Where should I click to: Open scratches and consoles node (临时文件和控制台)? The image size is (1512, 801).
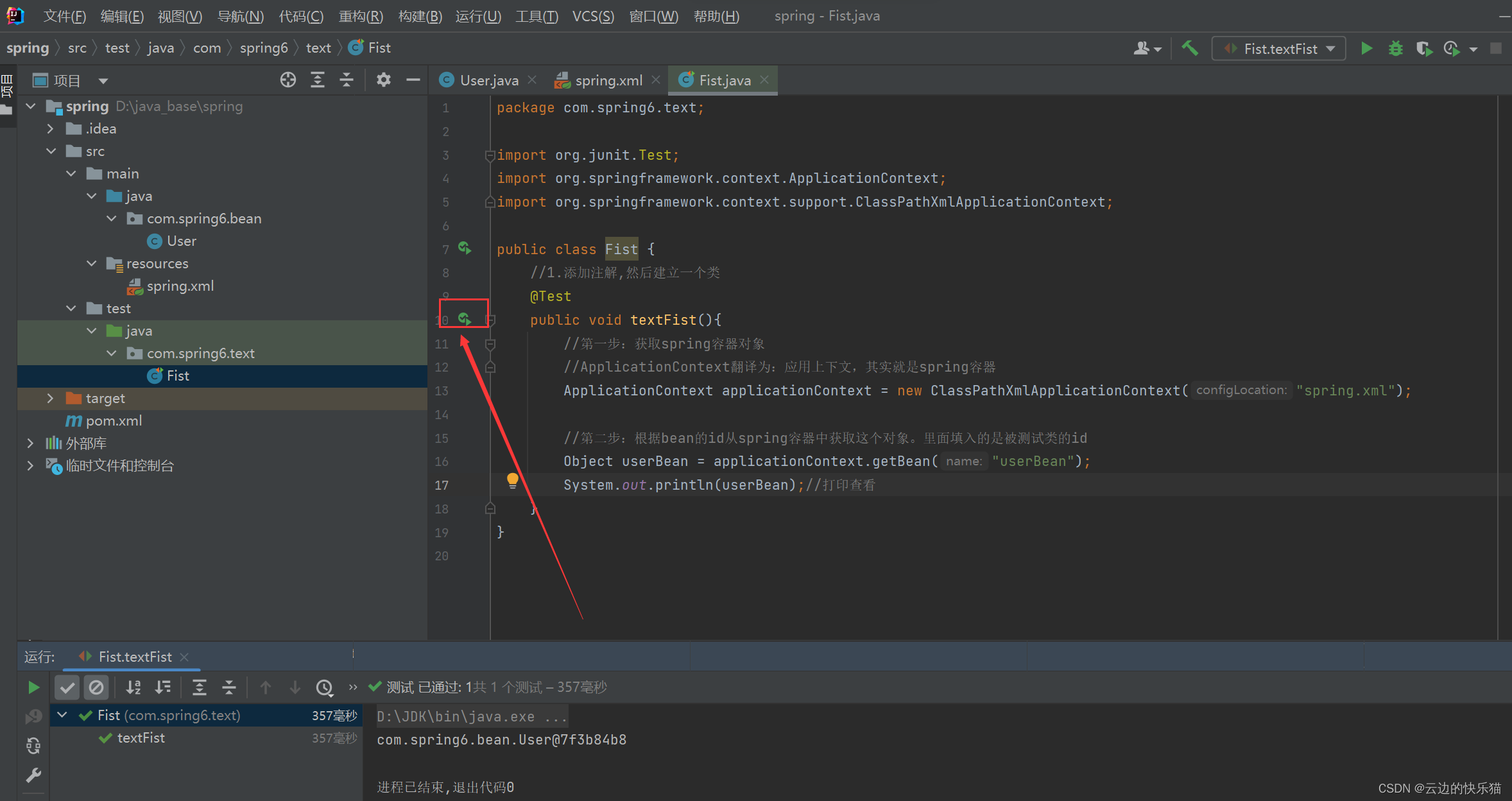tap(119, 466)
